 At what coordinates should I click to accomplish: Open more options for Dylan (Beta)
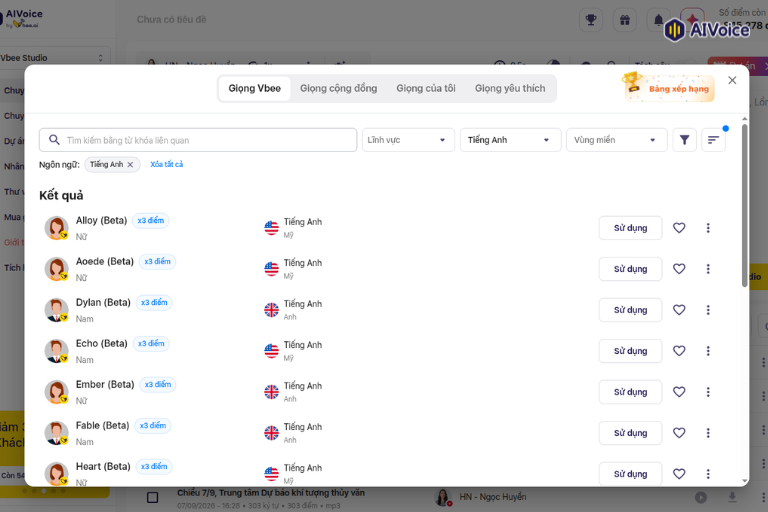click(708, 310)
